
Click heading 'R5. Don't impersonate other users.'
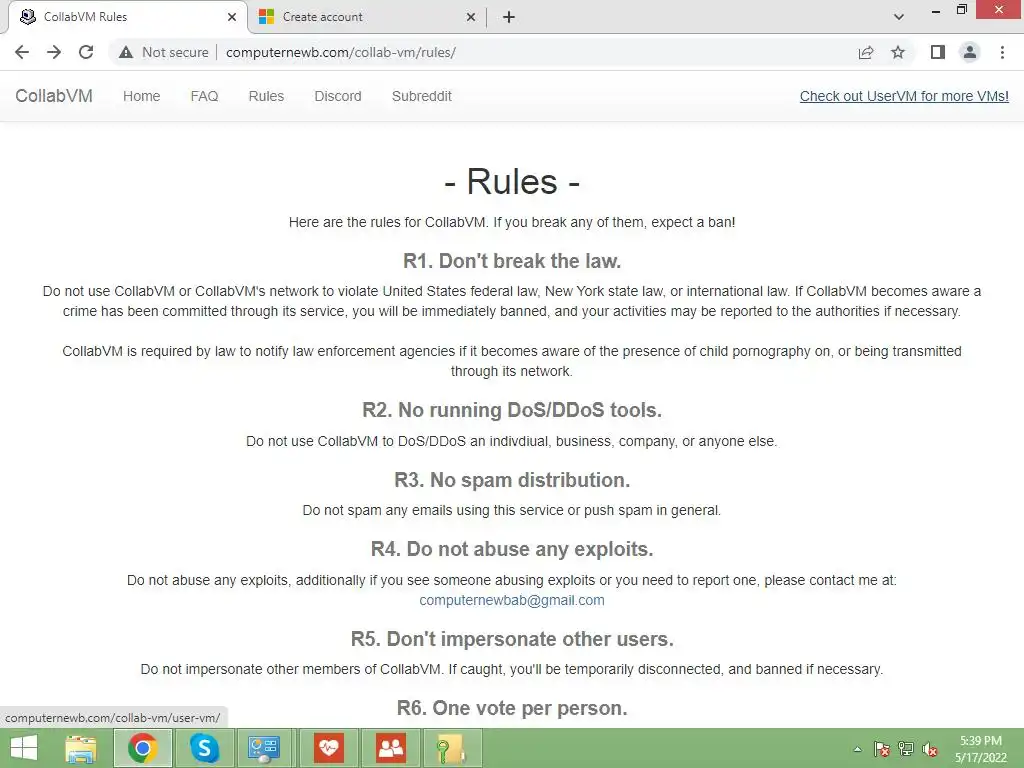pyautogui.click(x=512, y=639)
